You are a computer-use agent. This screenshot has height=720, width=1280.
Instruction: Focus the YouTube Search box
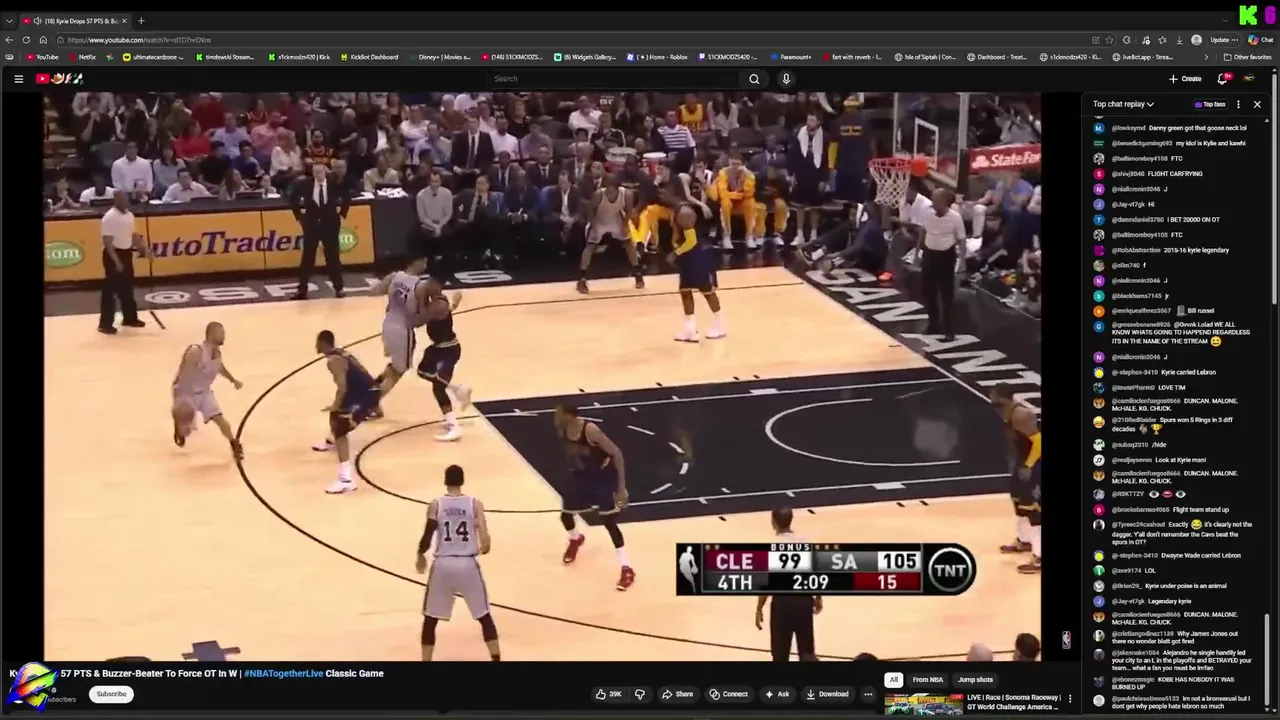613,79
